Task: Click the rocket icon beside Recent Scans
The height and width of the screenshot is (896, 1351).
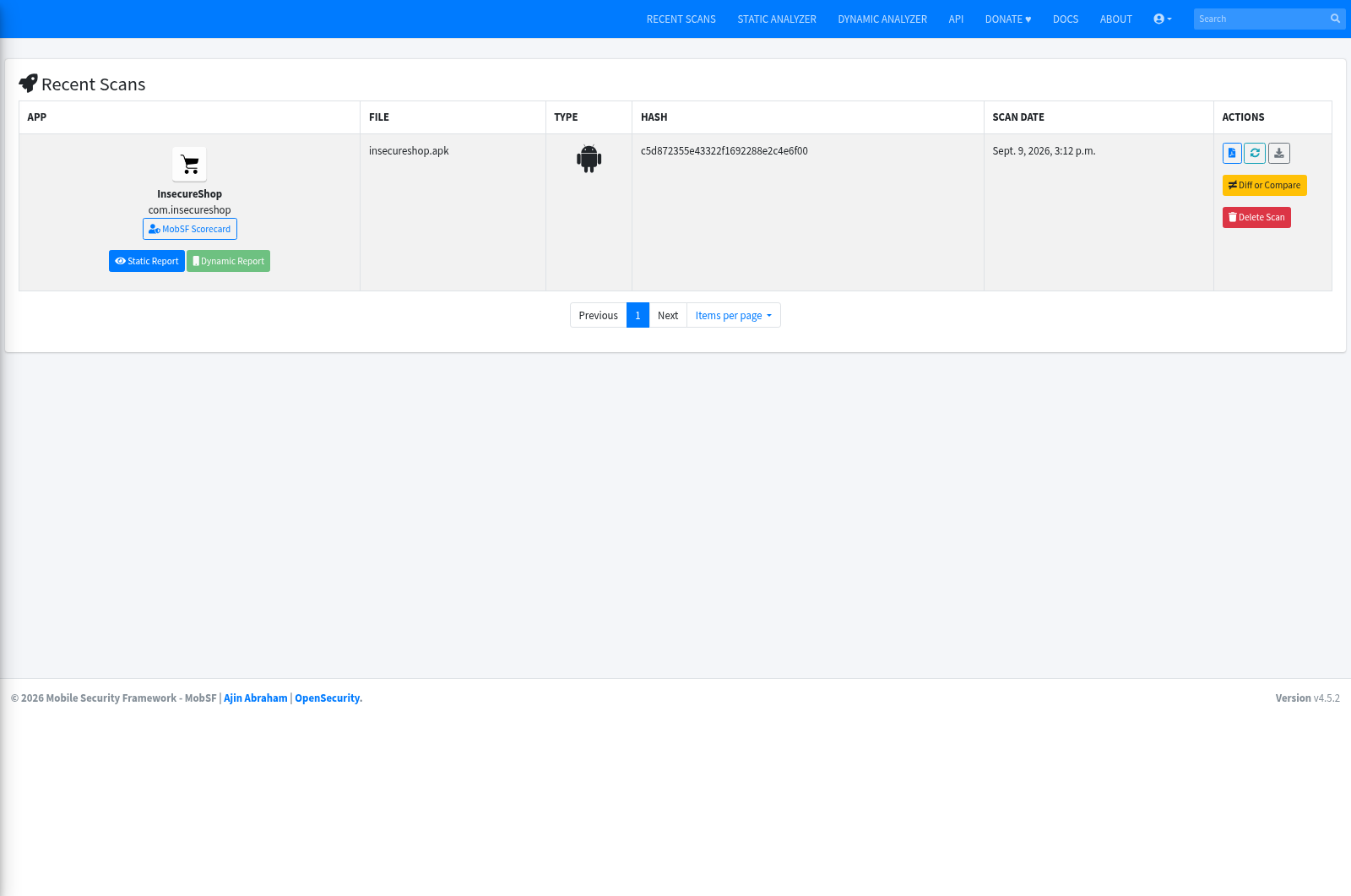Action: pyautogui.click(x=28, y=84)
